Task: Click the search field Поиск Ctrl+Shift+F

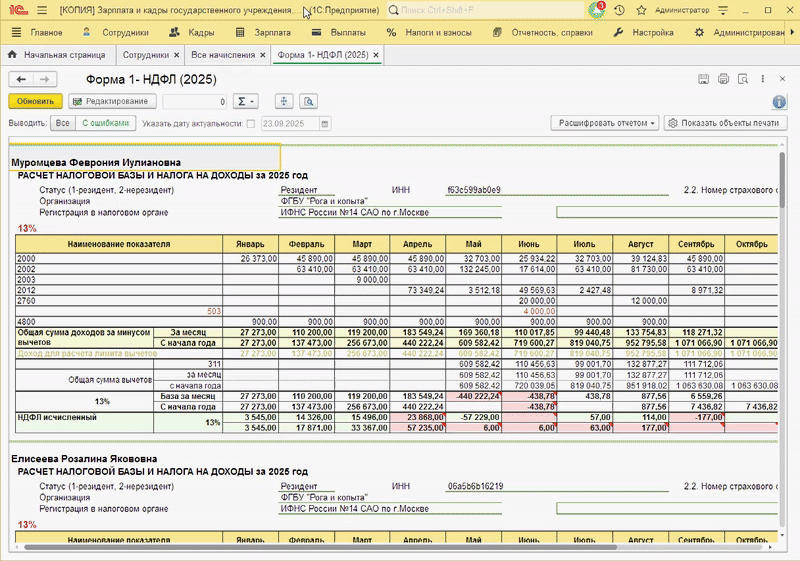Action: pyautogui.click(x=485, y=10)
